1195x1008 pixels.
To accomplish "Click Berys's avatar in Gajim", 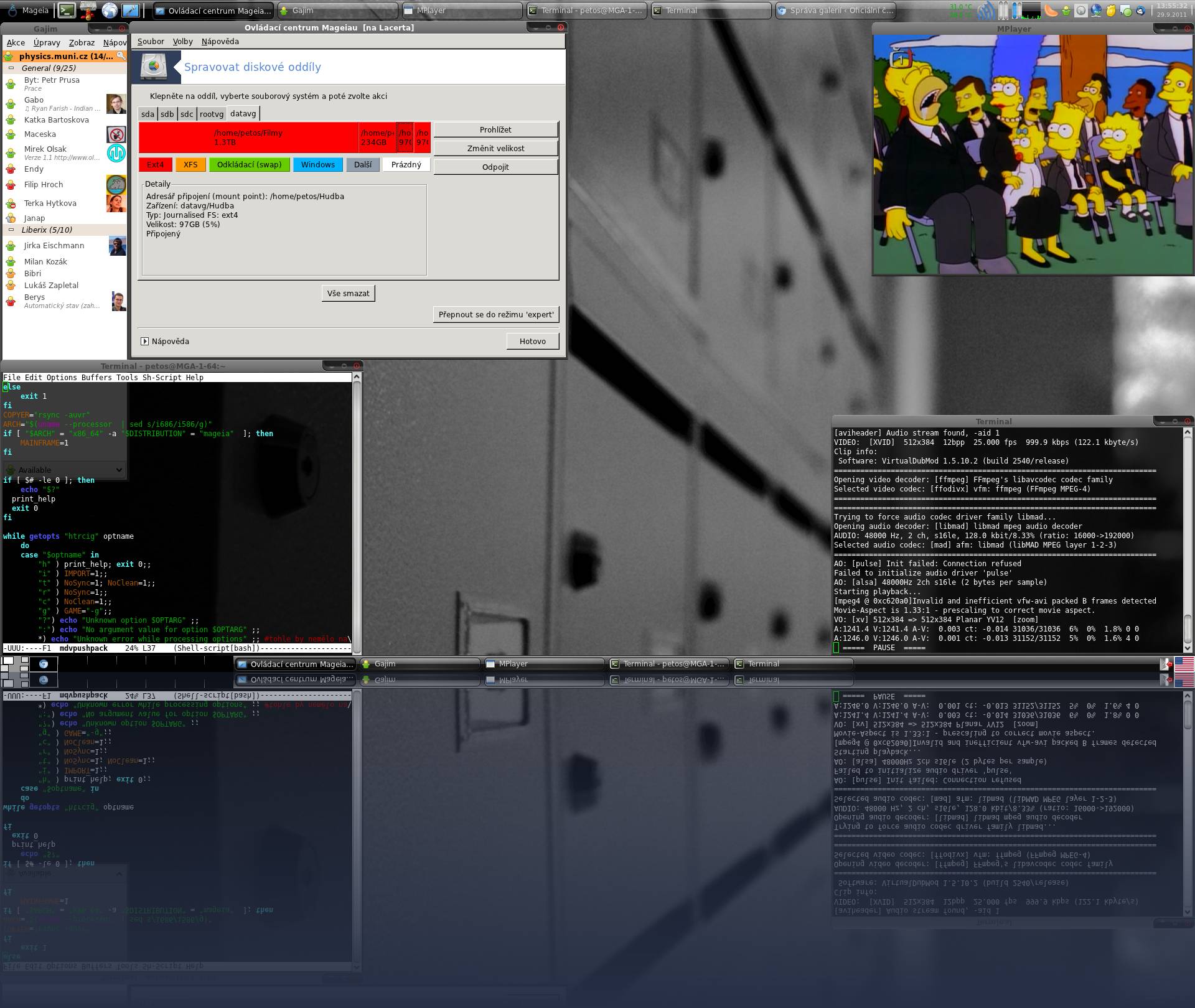I will [x=118, y=301].
